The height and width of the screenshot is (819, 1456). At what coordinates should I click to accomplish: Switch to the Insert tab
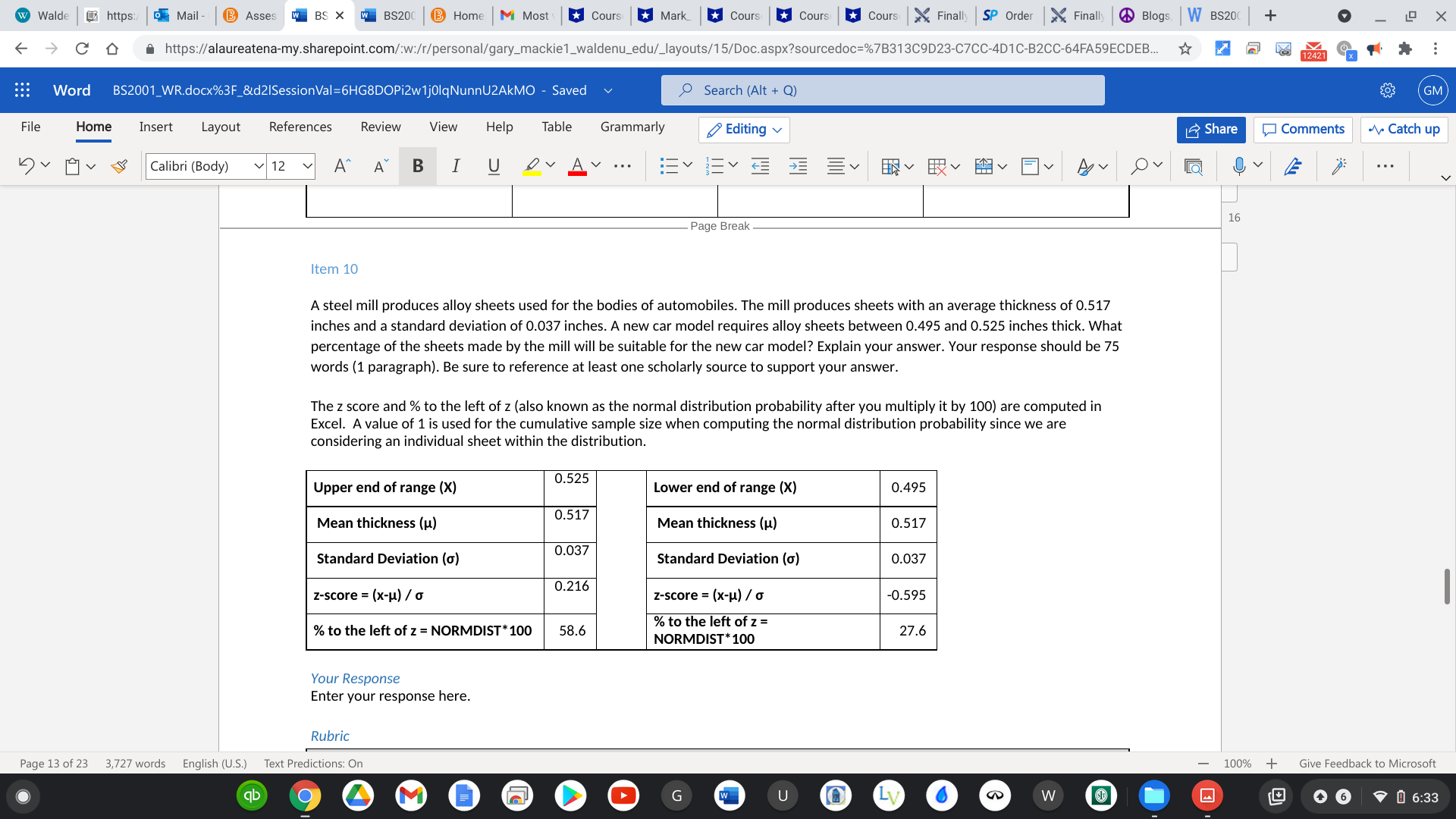(155, 127)
